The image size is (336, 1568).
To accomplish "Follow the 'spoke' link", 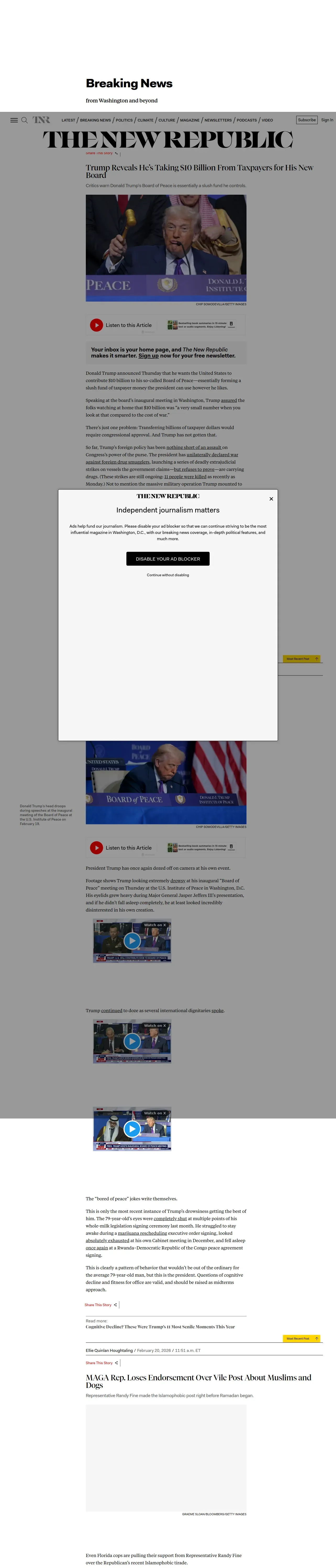I will (218, 1010).
